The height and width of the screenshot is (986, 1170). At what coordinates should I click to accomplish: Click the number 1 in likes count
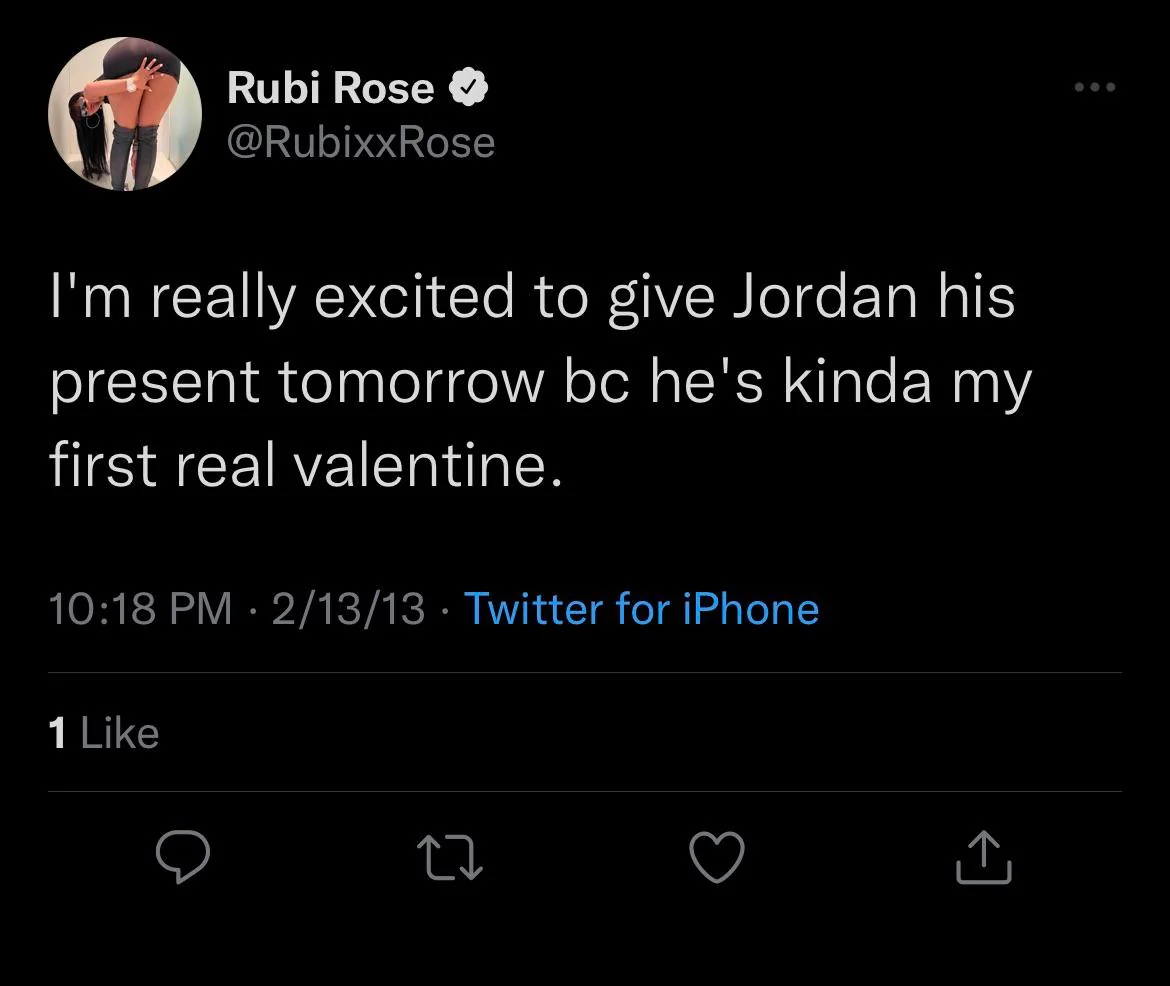tap(58, 734)
